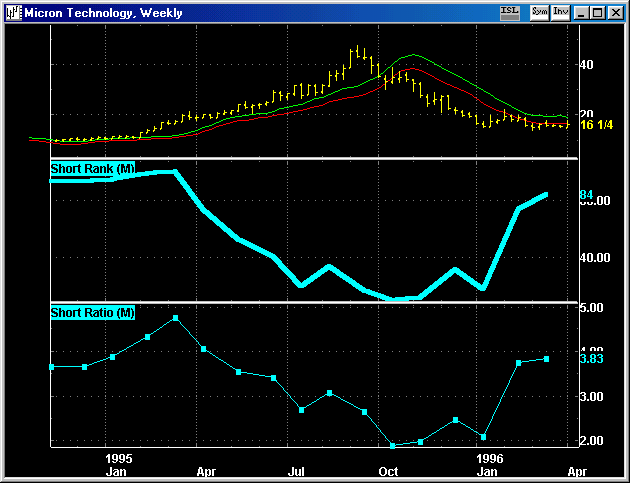Click the 40.00 Short Rank axis label

[x=595, y=258]
